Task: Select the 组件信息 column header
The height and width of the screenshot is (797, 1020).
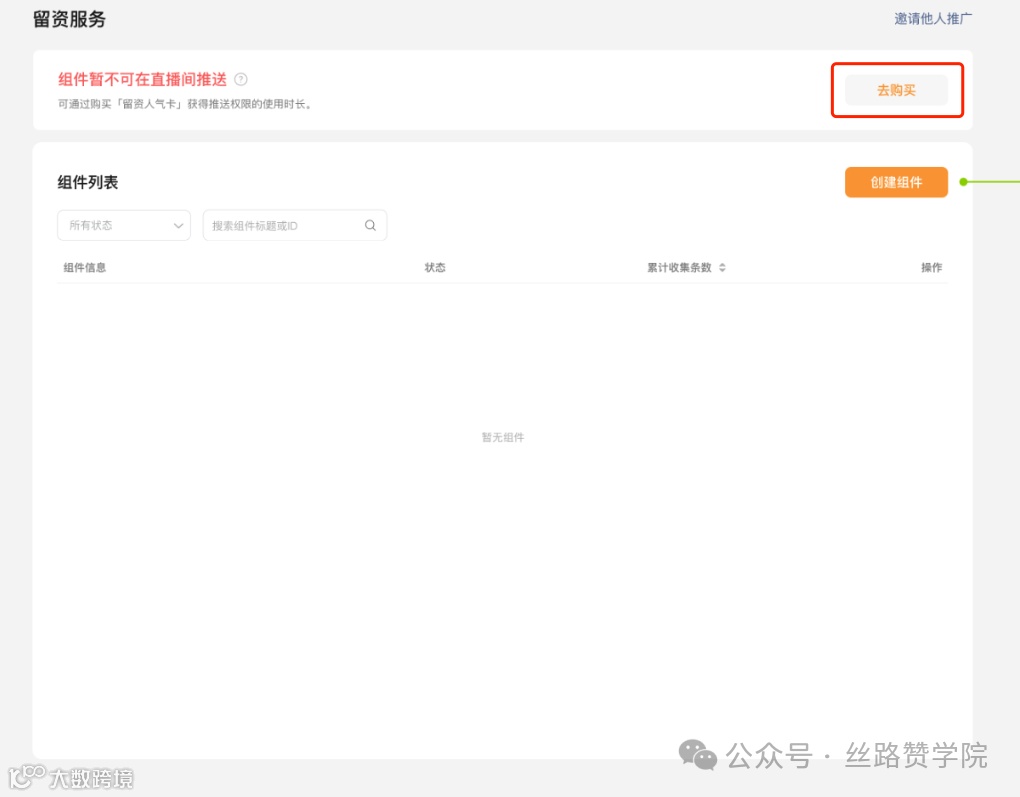Action: (84, 267)
